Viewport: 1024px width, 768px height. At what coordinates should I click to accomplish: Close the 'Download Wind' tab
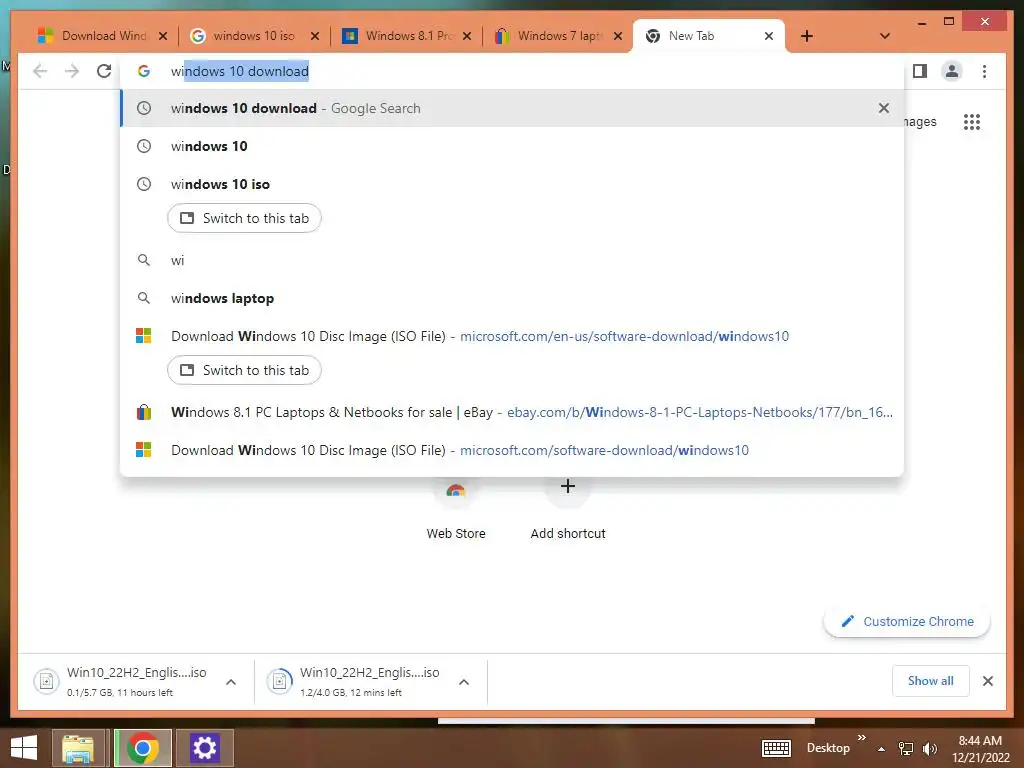[x=163, y=36]
